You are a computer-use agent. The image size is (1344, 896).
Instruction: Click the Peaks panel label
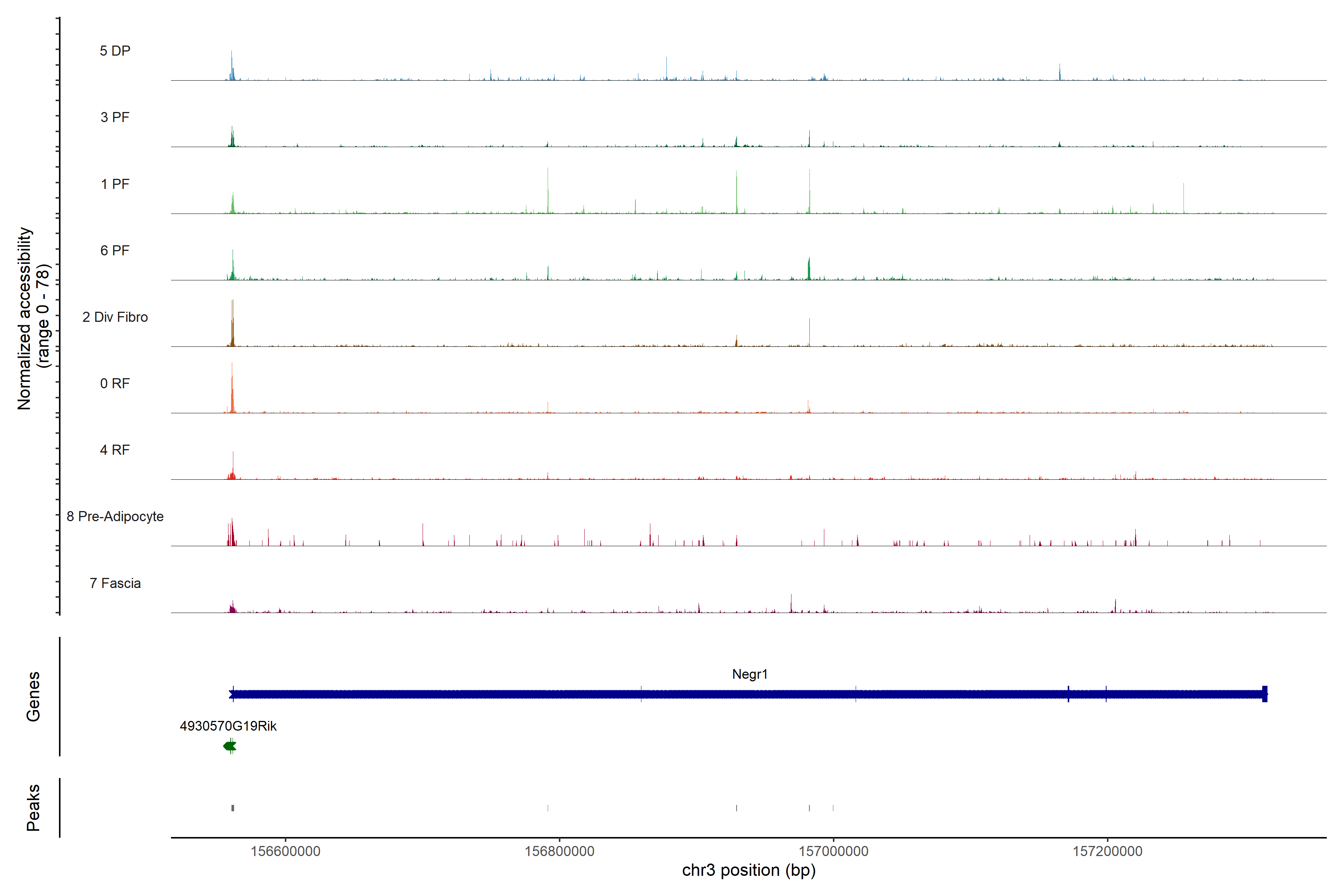click(33, 808)
